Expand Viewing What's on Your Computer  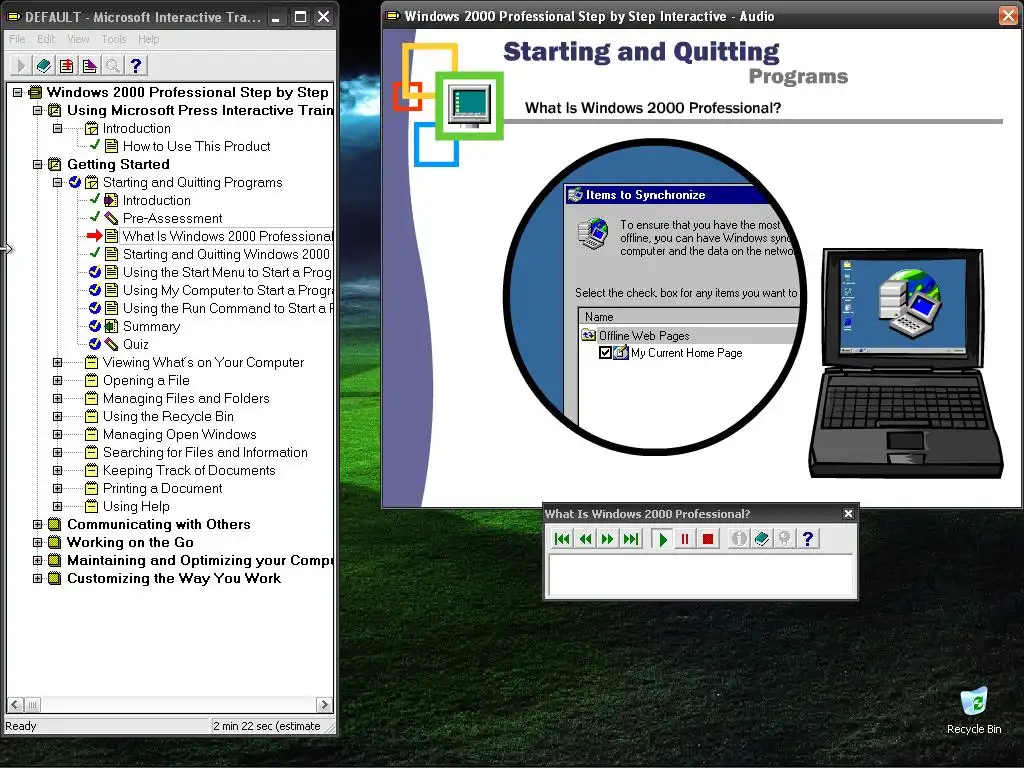(x=57, y=362)
